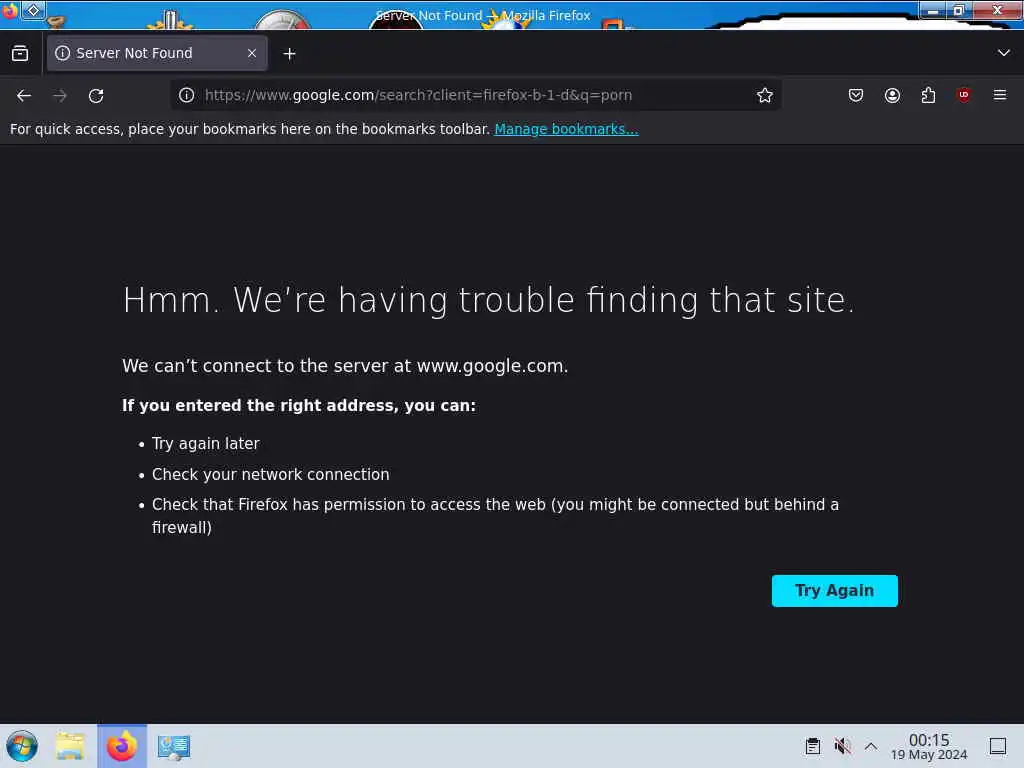Toggle the muted volume tray icon
The image size is (1024, 768).
842,746
